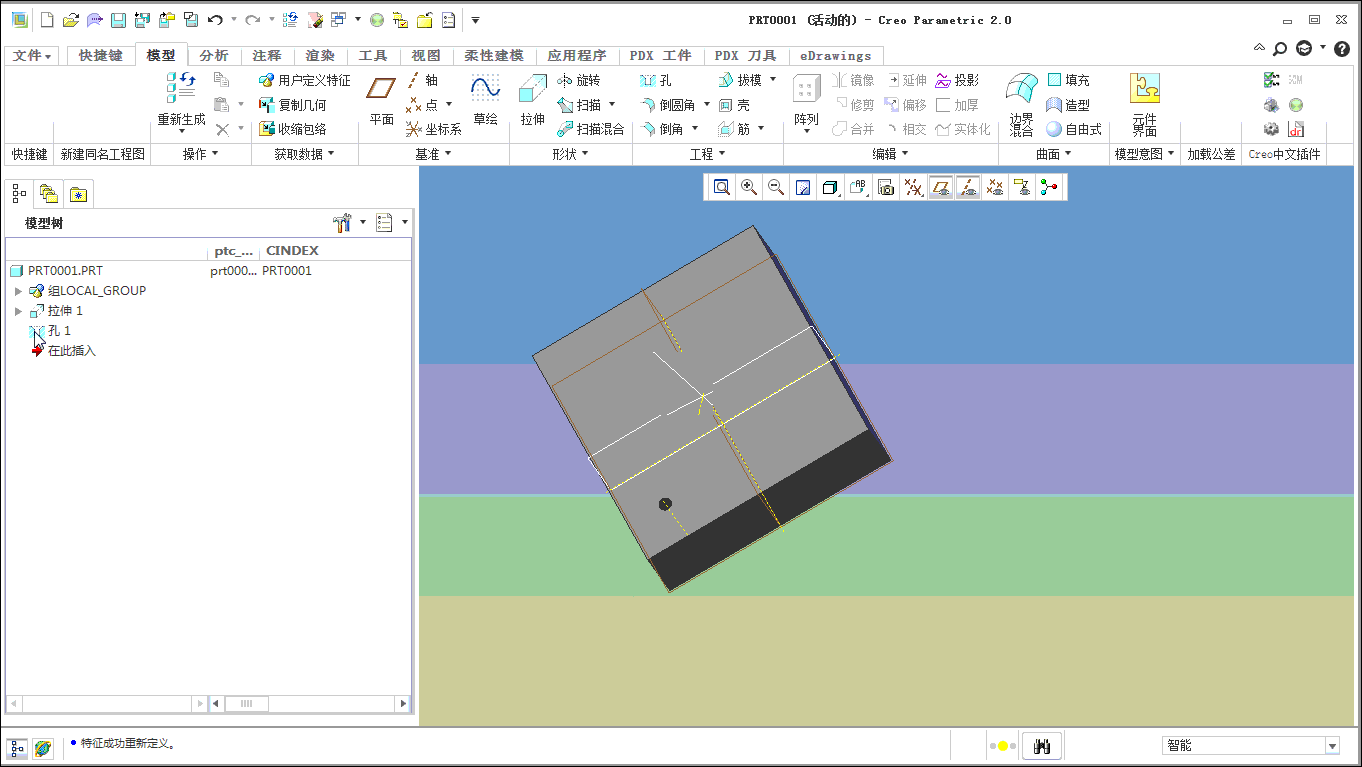1362x767 pixels.
Task: Open the 文件 menu
Action: (33, 56)
